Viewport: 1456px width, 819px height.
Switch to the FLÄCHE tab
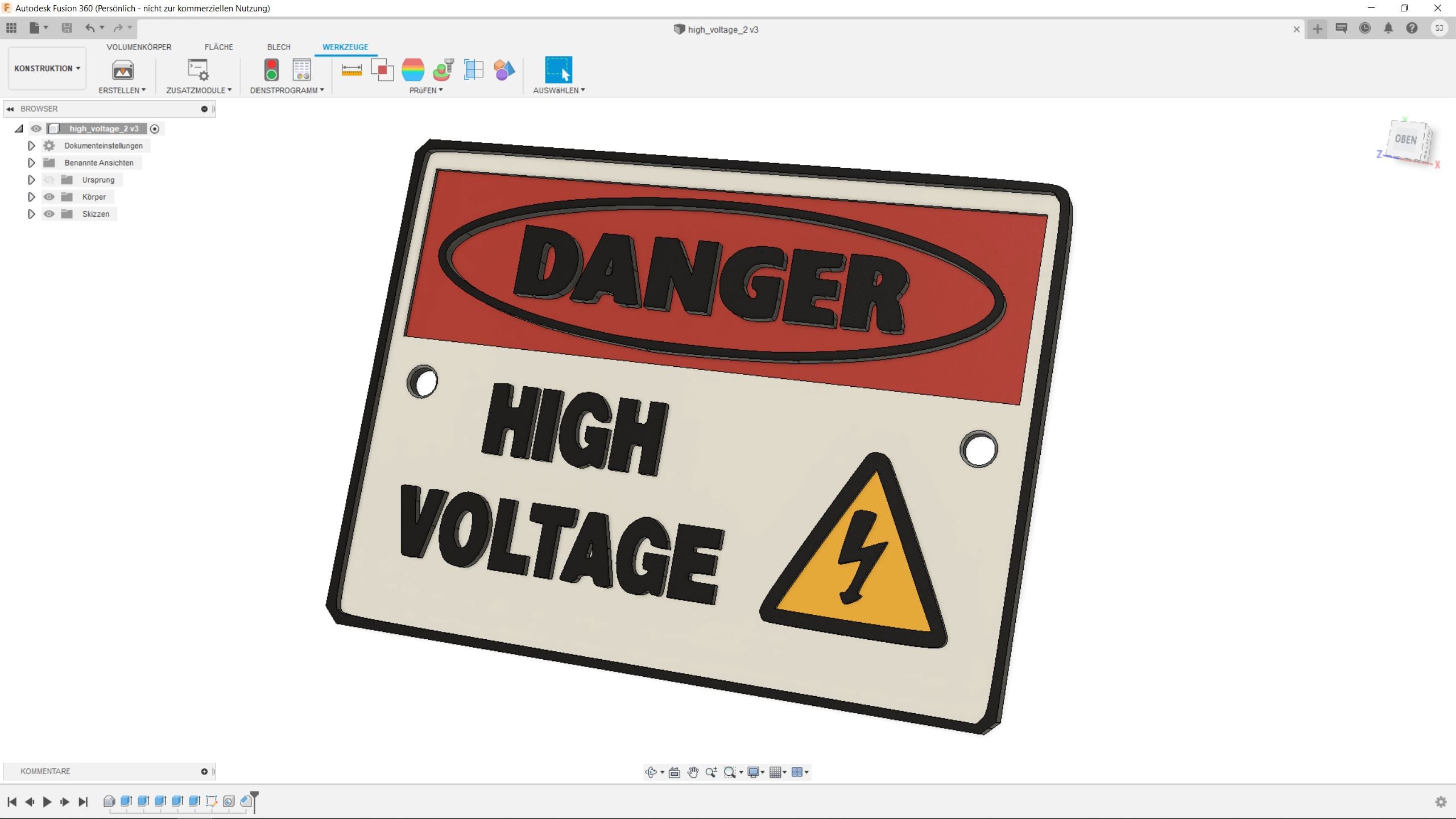[219, 47]
